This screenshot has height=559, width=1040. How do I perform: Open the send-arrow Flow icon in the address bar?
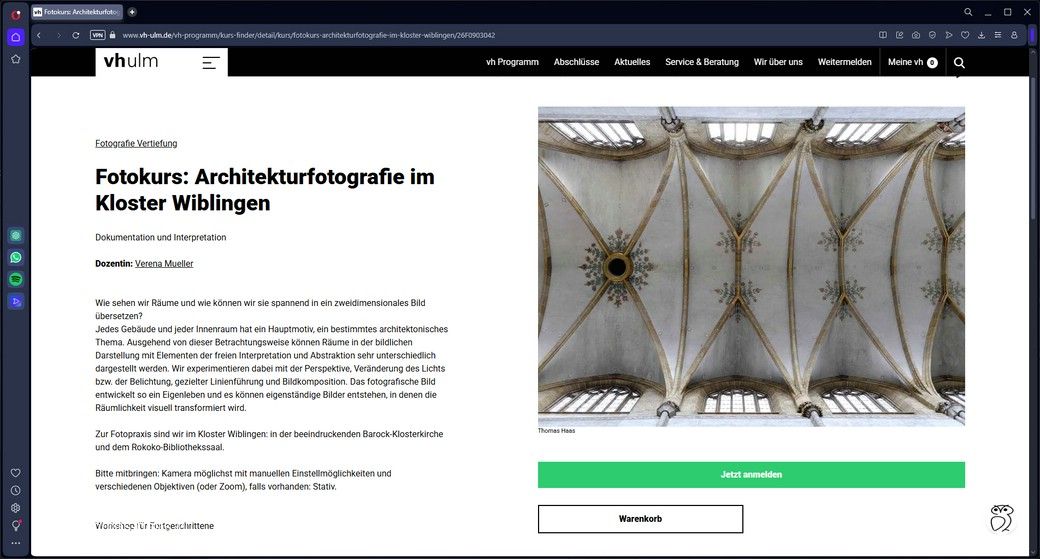pos(948,35)
